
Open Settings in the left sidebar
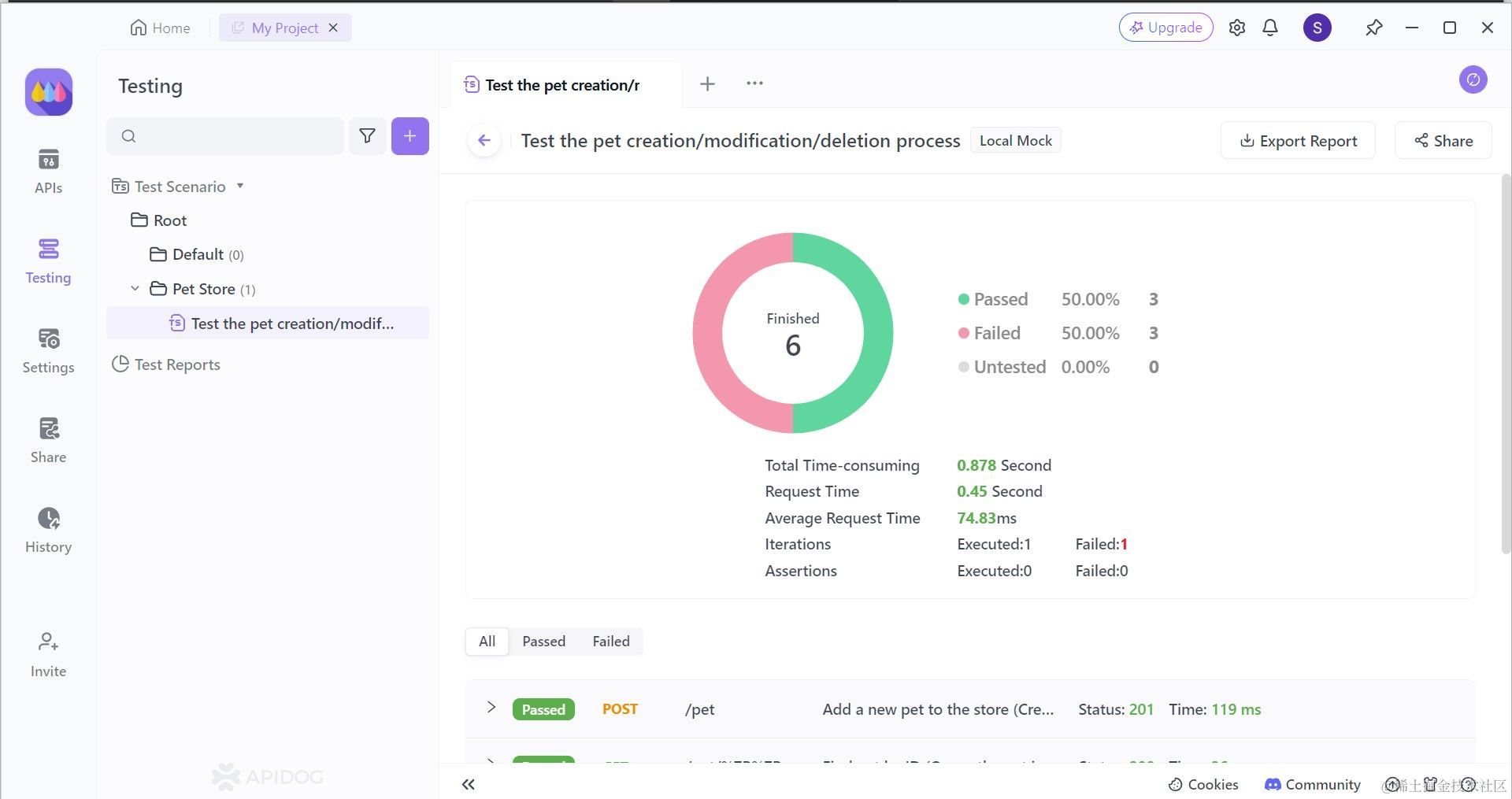[x=48, y=350]
